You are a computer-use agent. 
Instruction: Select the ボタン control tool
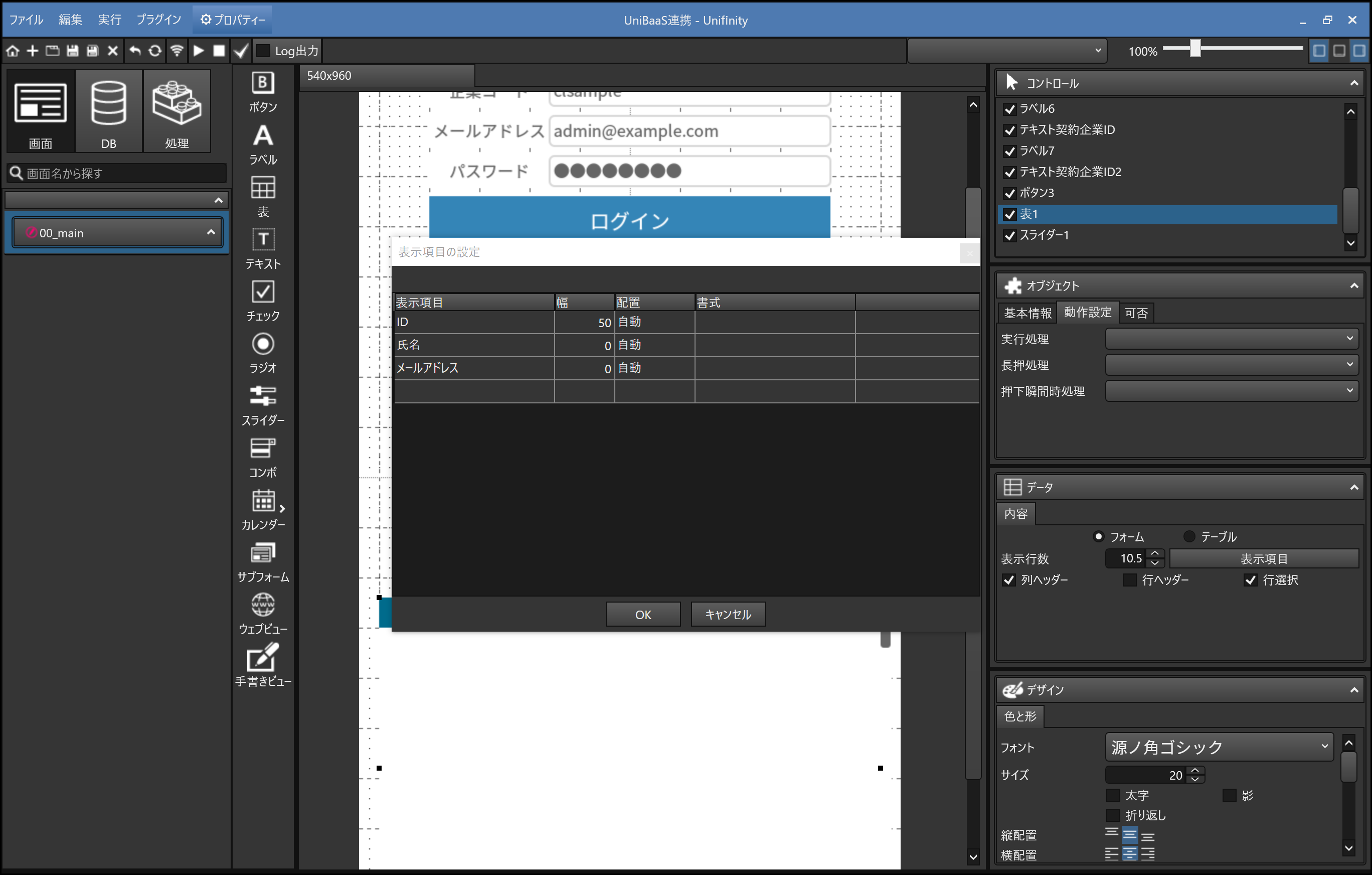[263, 91]
